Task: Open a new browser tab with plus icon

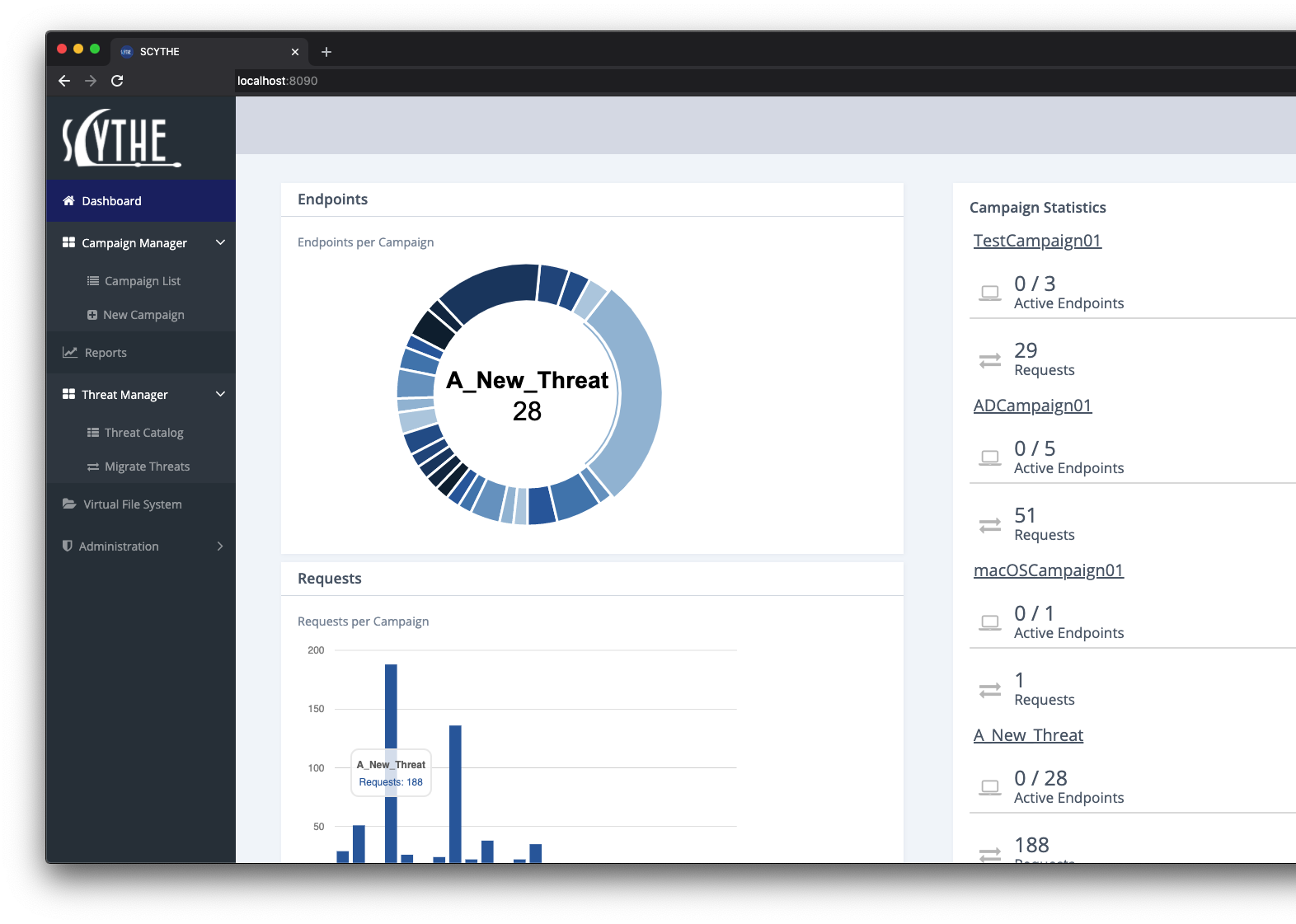Action: click(x=326, y=52)
